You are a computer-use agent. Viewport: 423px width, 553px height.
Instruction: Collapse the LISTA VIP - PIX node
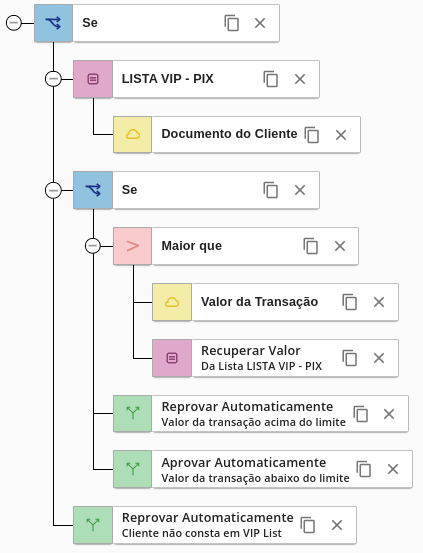pos(53,79)
